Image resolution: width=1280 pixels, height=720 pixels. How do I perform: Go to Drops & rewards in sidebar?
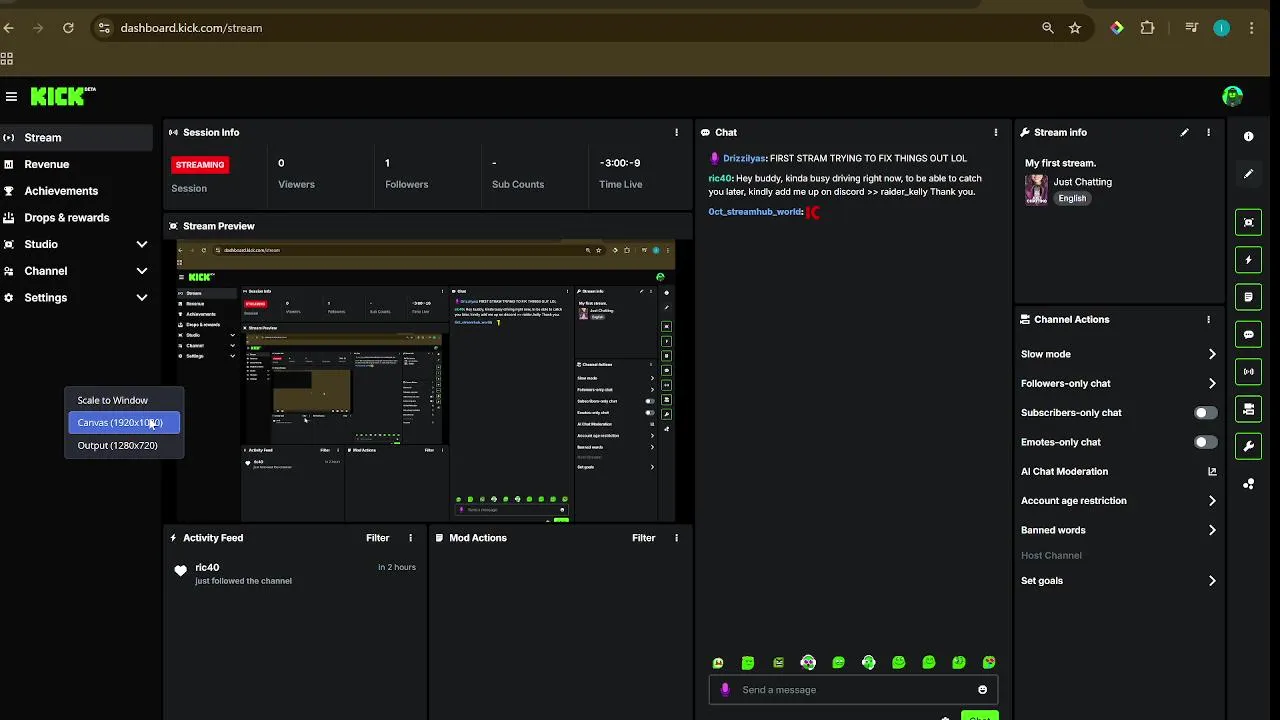(76, 217)
